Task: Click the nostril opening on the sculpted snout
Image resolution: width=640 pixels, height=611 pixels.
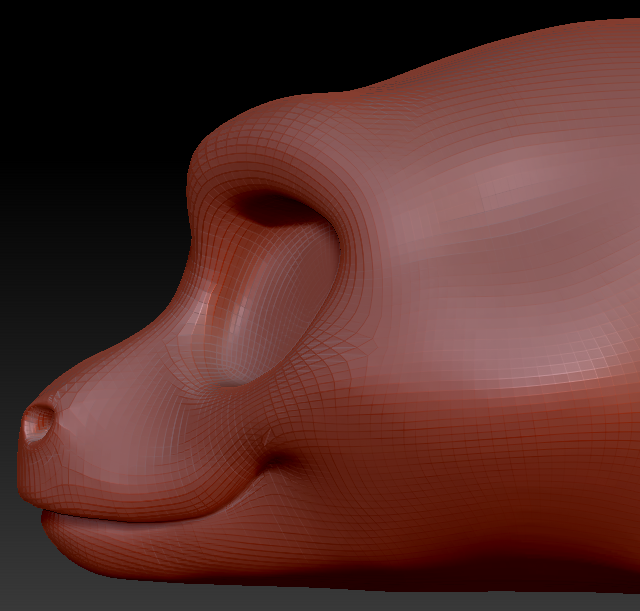Action: [x=38, y=423]
